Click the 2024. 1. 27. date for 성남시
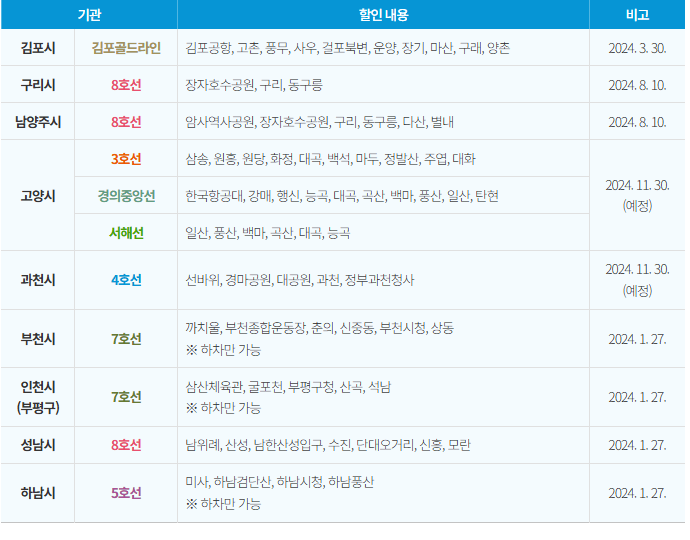Viewport: 690px width, 540px height. tap(637, 444)
